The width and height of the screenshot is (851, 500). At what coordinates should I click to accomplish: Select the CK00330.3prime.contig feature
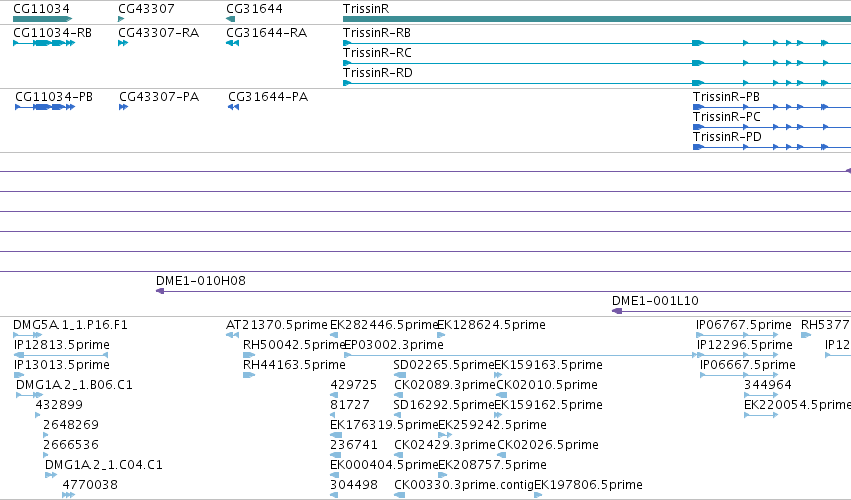coord(465,485)
